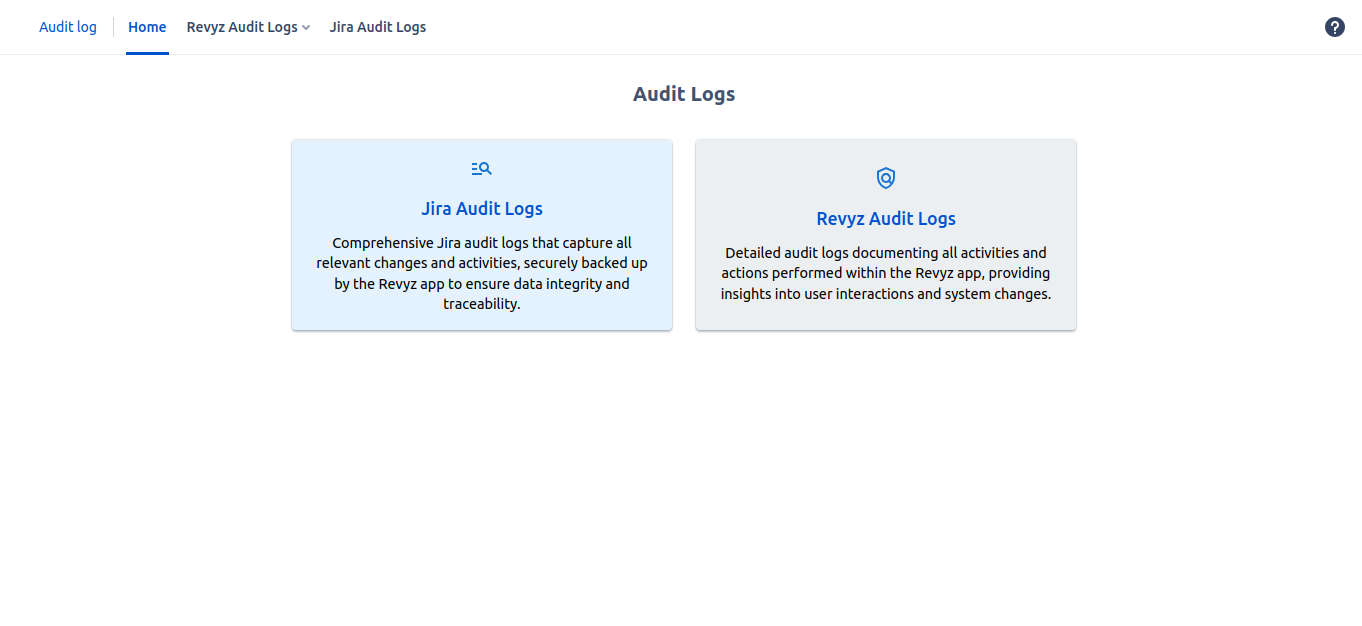Click the search-list icon on Jira card
Viewport: 1362px width, 626px height.
point(481,168)
